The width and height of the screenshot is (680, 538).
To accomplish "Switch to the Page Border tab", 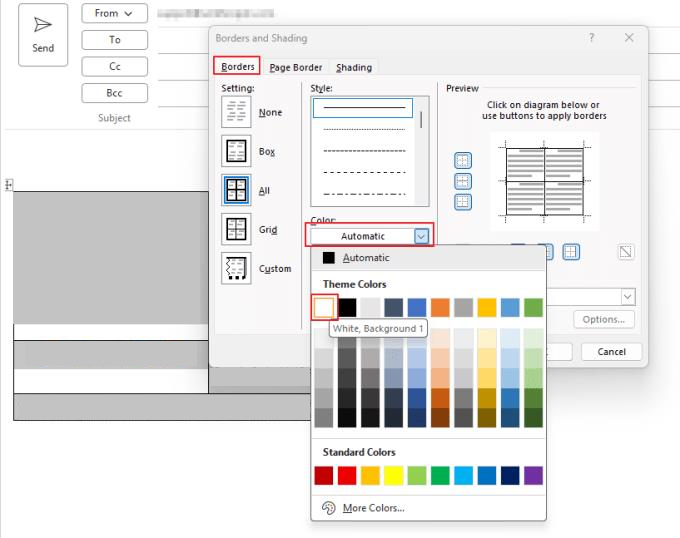I will pyautogui.click(x=296, y=67).
